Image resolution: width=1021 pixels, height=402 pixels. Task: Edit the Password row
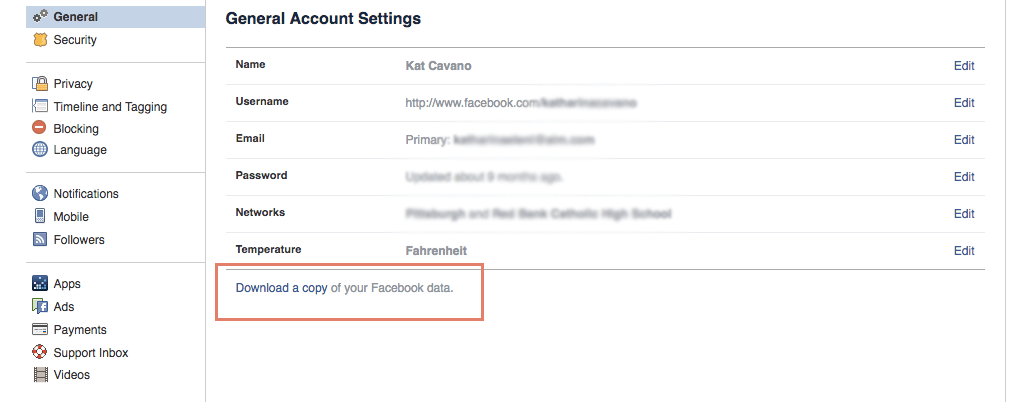tap(964, 177)
